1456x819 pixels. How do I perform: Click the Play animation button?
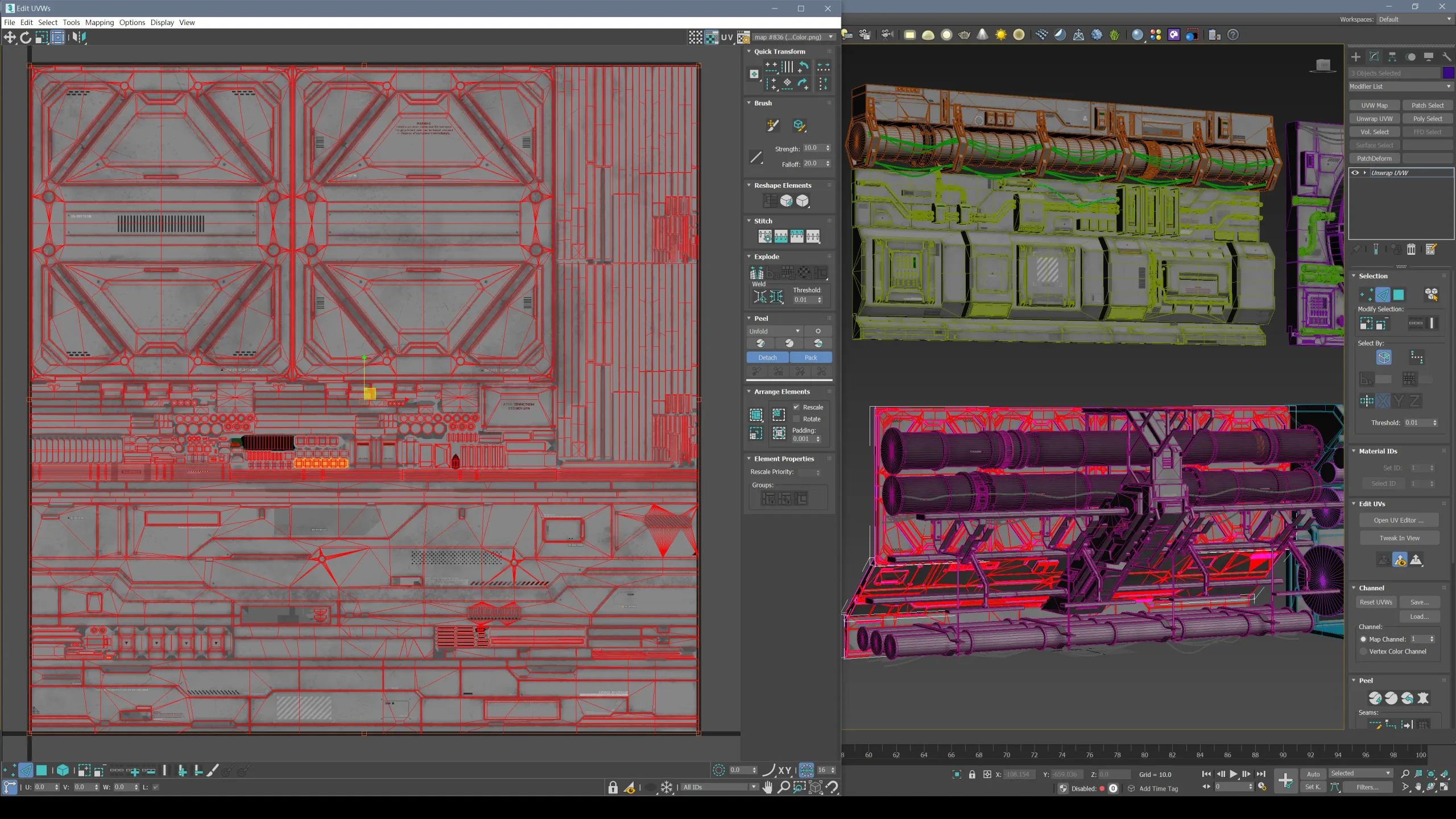tap(1233, 774)
